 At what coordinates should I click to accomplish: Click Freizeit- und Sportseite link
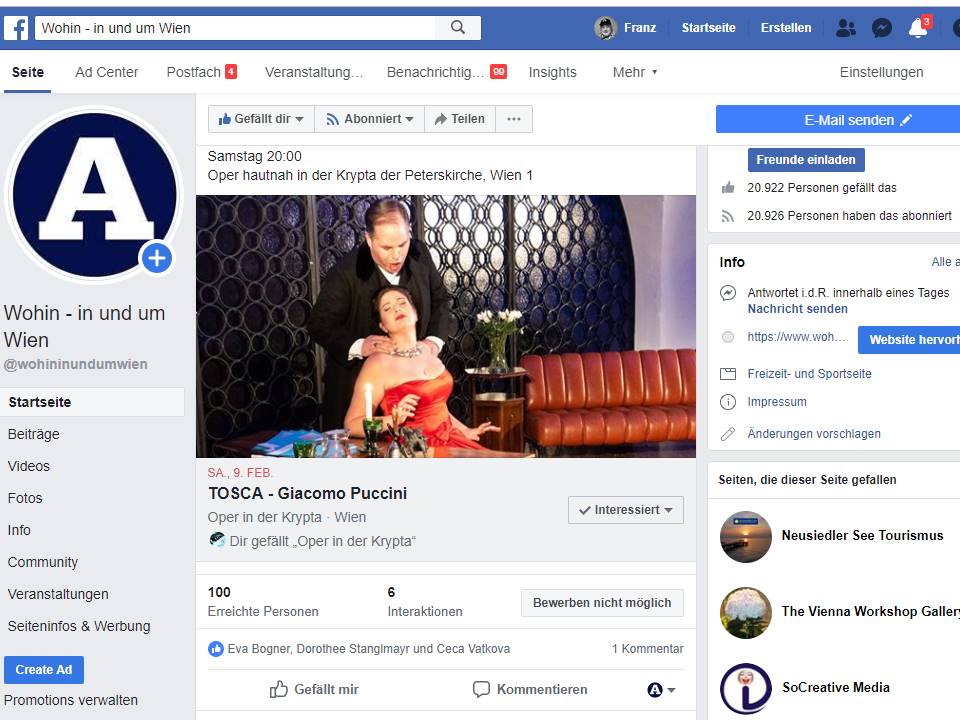[809, 374]
